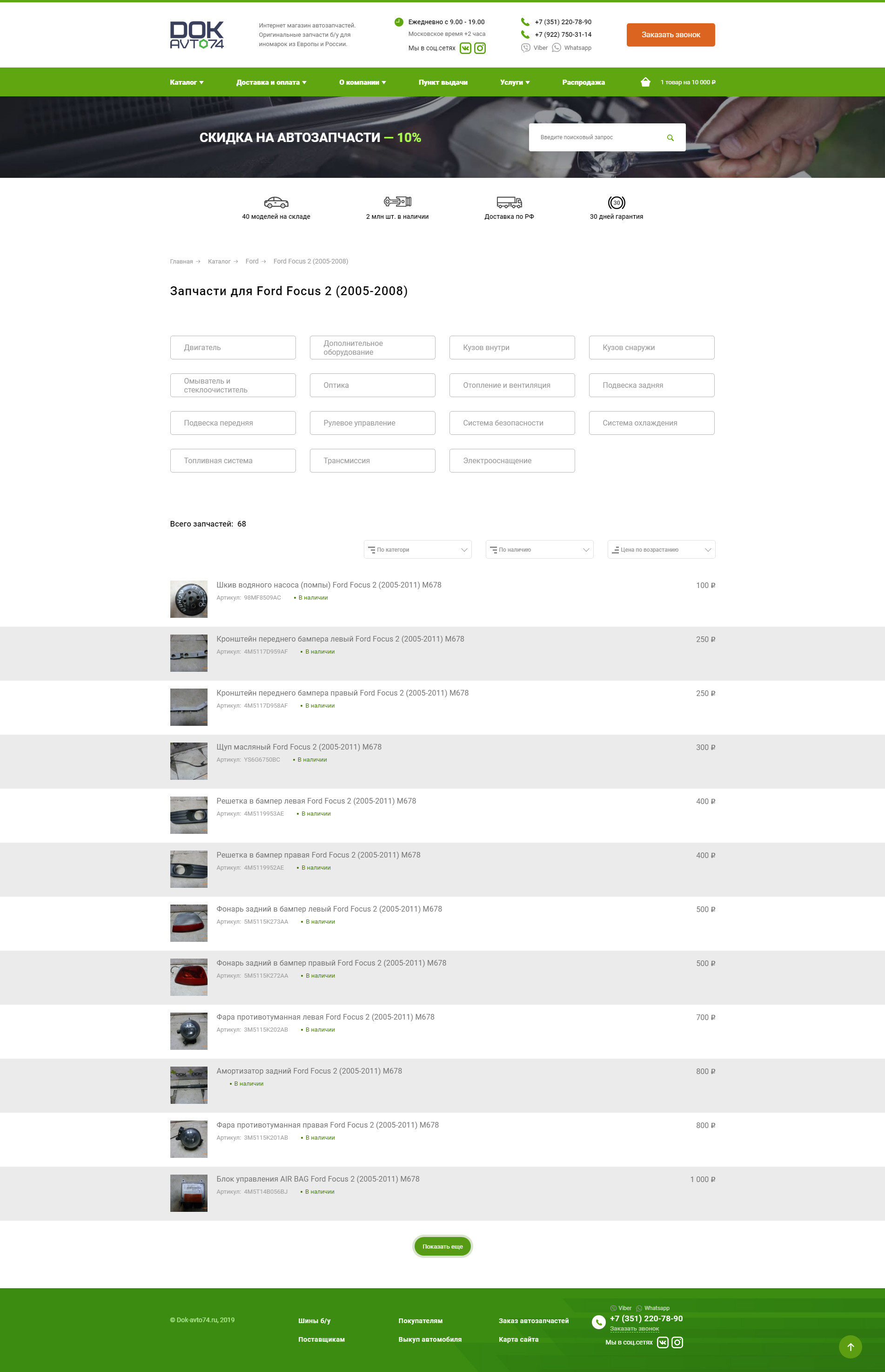Click Главная in the breadcrumbs
This screenshot has height=1372, width=885.
[181, 261]
